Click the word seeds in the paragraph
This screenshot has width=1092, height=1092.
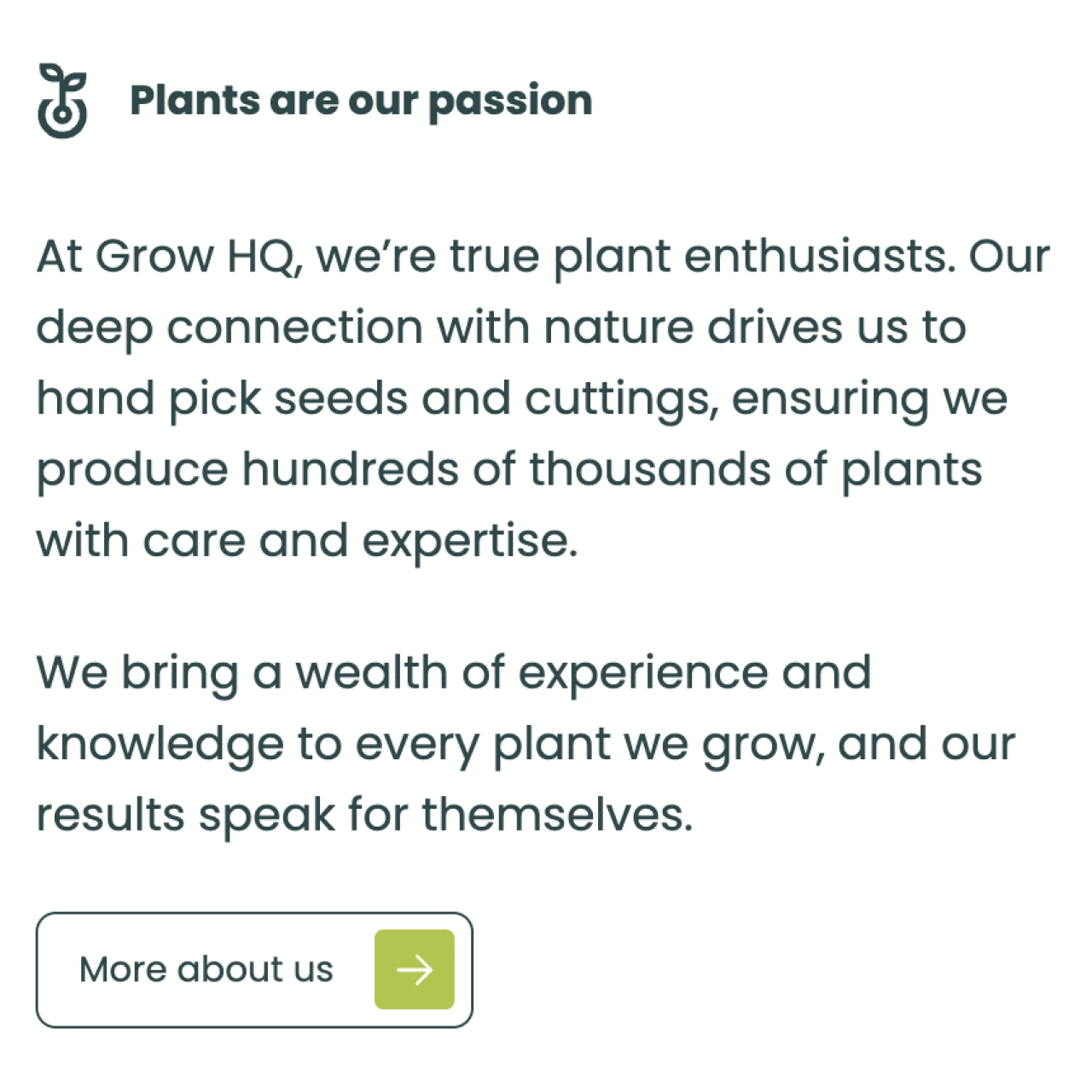tap(340, 398)
